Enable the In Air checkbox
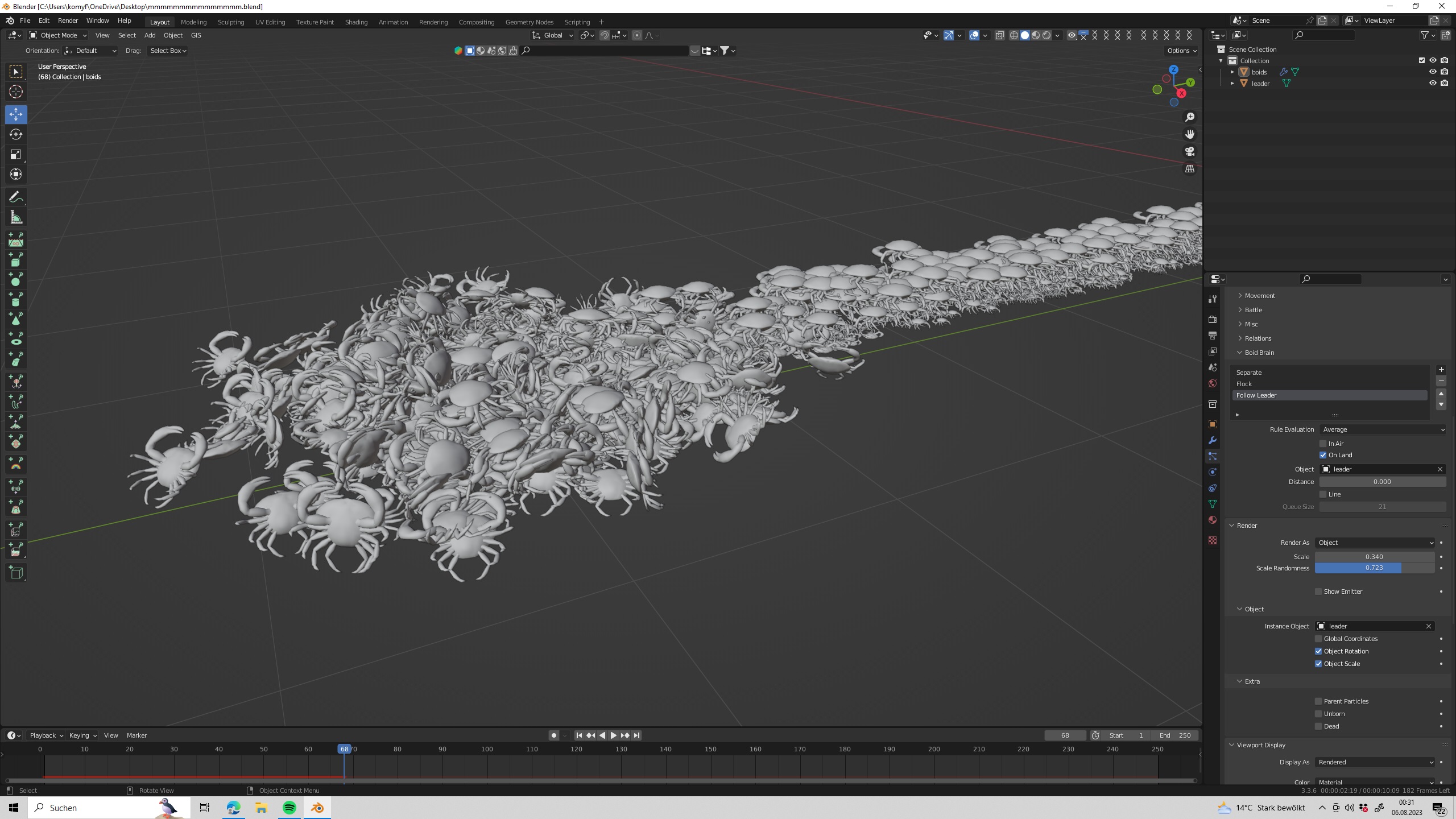Viewport: 1456px width, 819px height. [1323, 444]
